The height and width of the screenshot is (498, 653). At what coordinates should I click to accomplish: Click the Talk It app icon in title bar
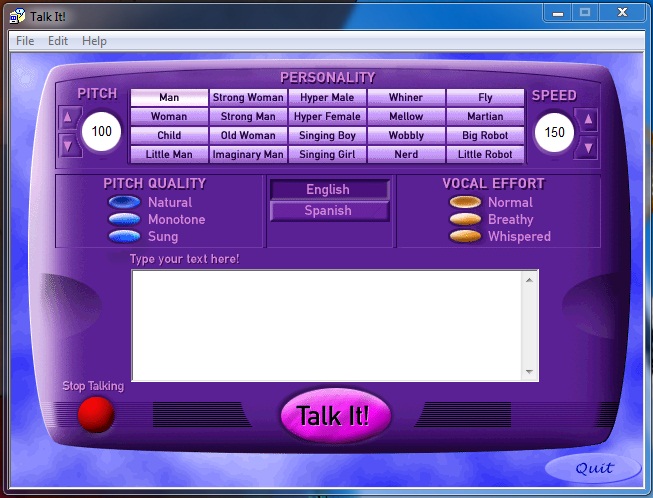coord(17,17)
